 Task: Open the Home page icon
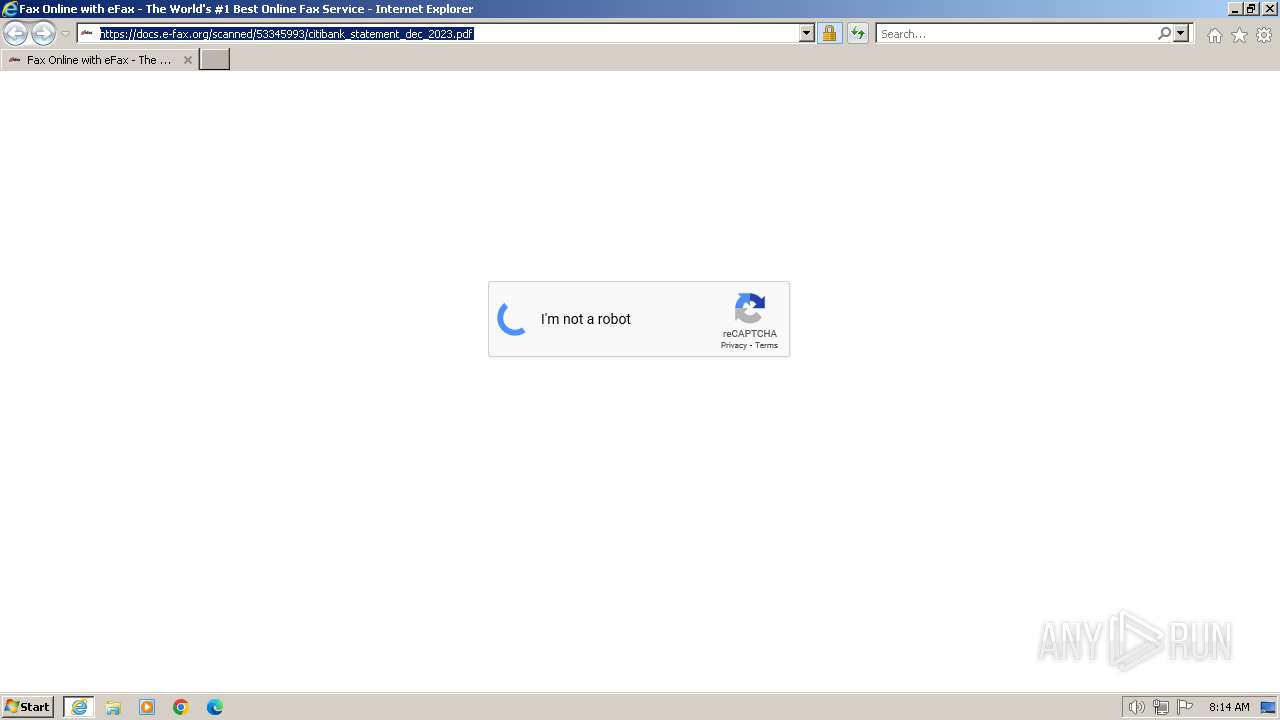coord(1214,35)
